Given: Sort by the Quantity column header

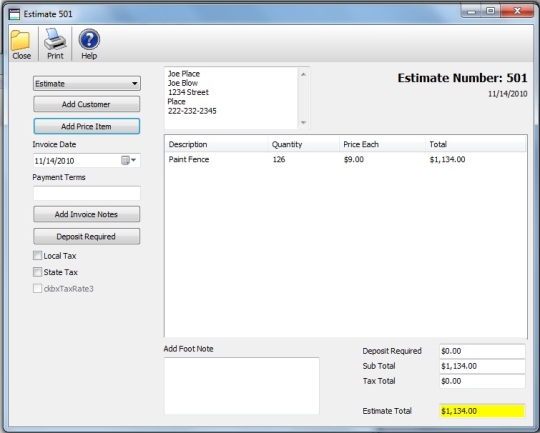Looking at the screenshot, I should coord(304,144).
